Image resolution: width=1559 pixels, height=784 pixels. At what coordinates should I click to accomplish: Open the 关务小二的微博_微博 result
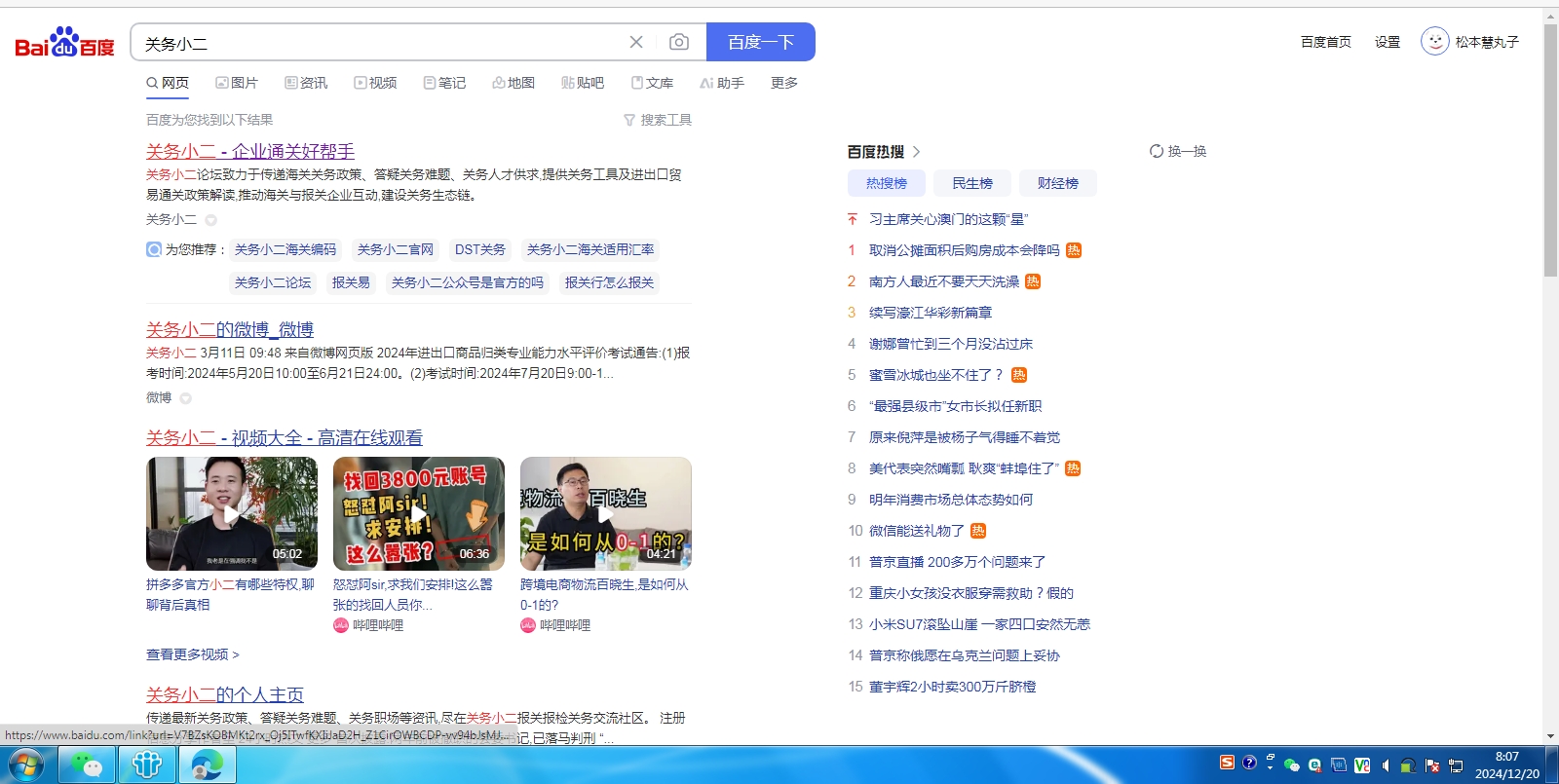point(230,329)
